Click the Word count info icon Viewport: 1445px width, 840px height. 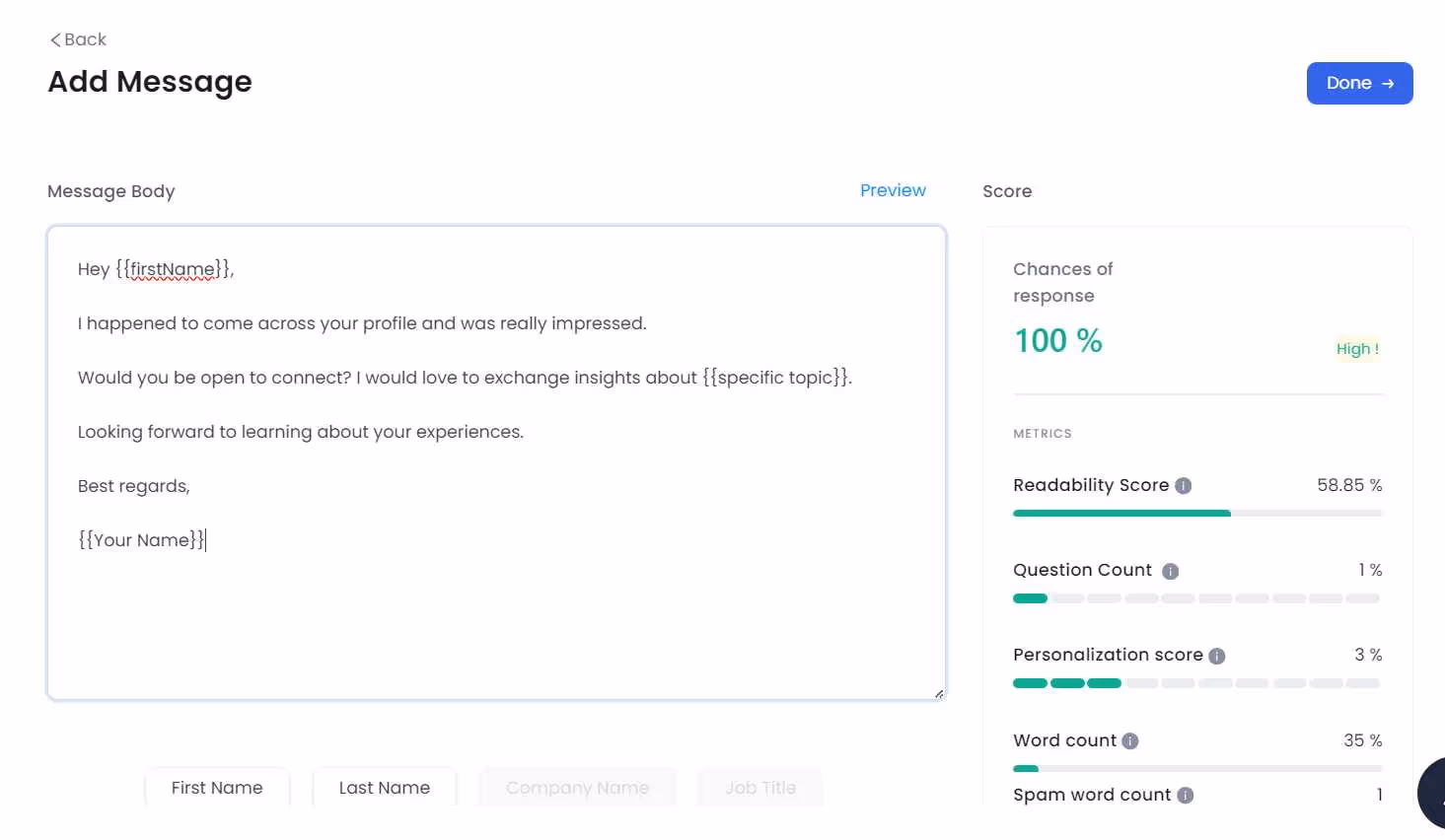tap(1130, 740)
